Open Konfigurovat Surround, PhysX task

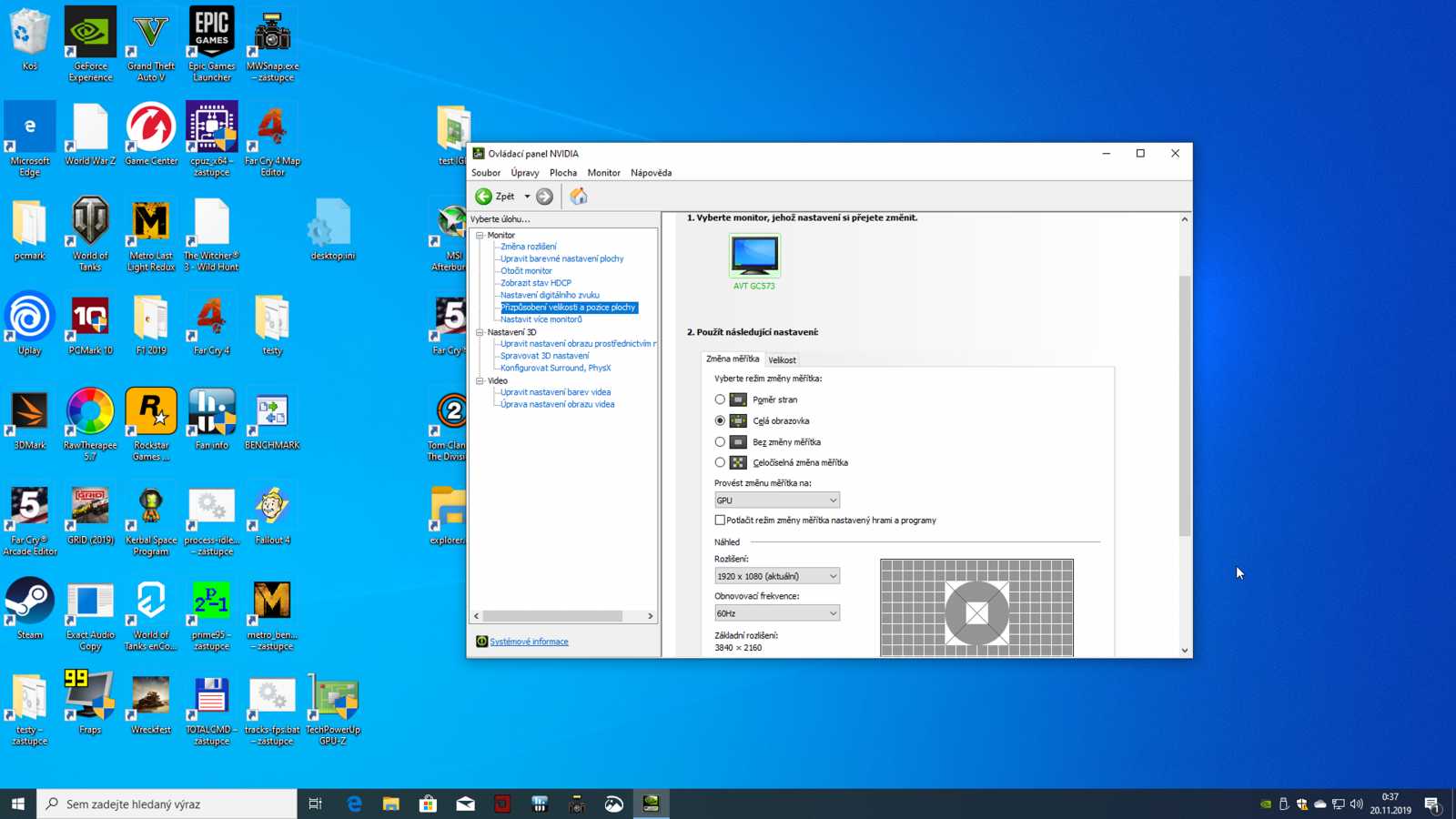[555, 368]
